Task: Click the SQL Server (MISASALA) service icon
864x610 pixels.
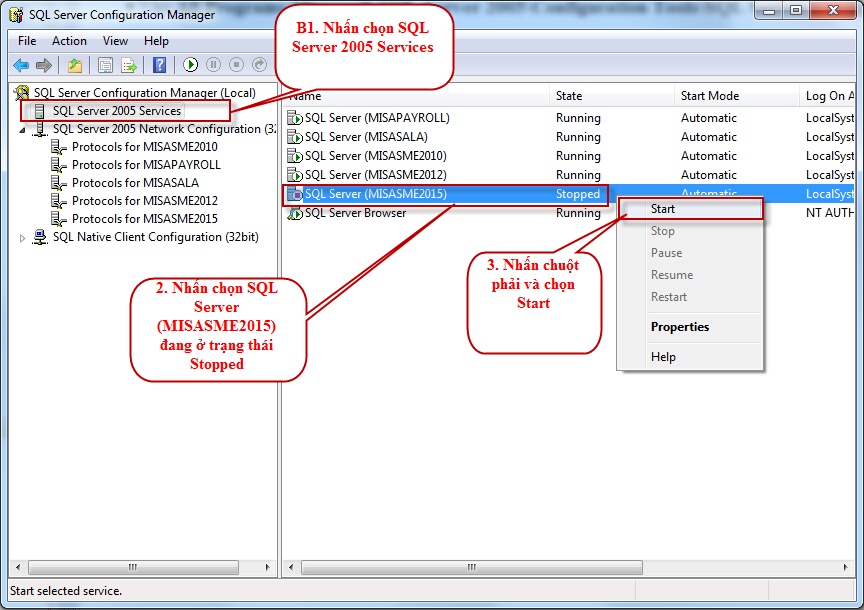Action: point(295,137)
